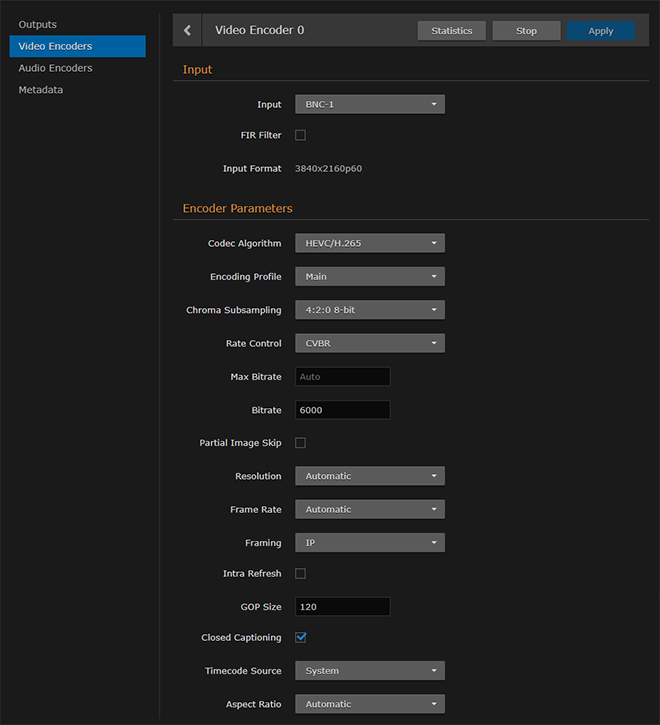Open Outputs in the sidebar
660x725 pixels.
pyautogui.click(x=38, y=24)
